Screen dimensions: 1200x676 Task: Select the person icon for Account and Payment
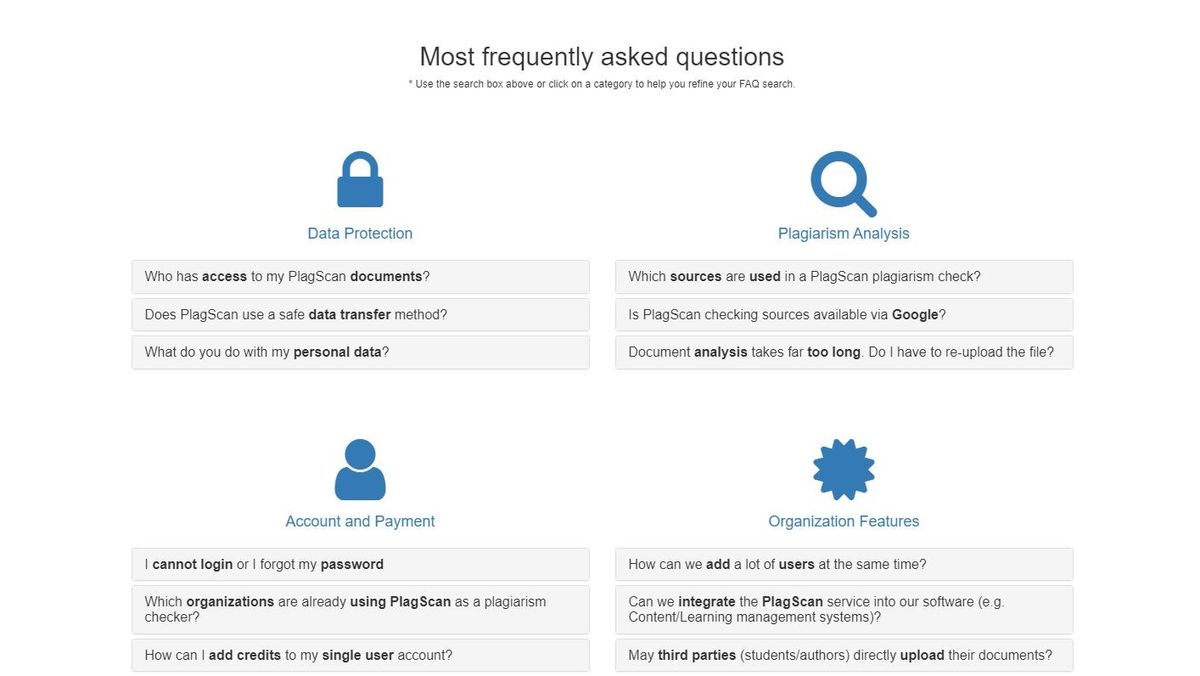tap(360, 467)
